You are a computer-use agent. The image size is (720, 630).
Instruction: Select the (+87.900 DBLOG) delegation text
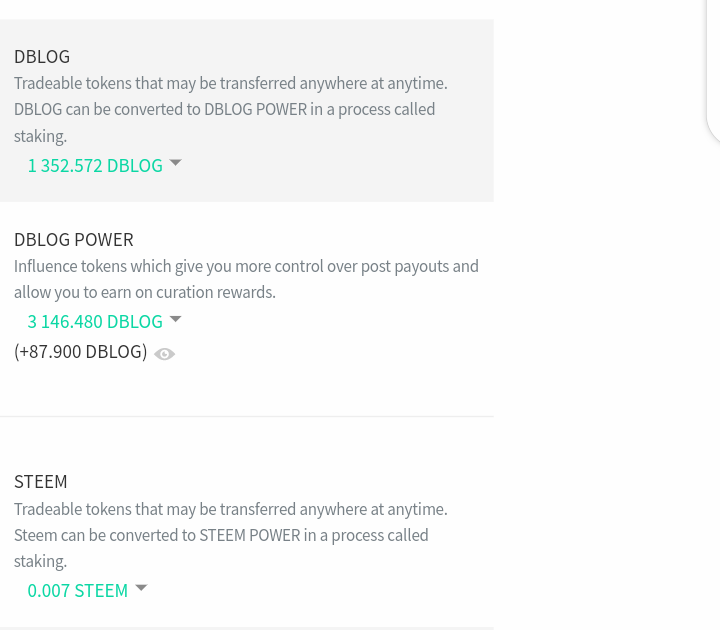[x=80, y=351]
